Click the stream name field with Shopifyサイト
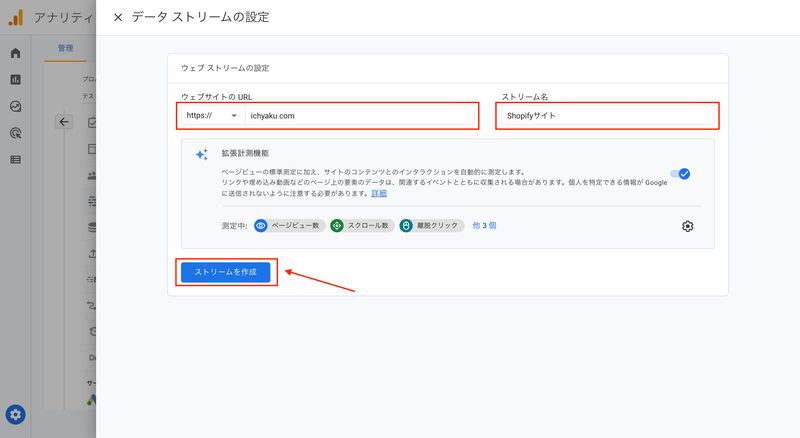Image resolution: width=800 pixels, height=438 pixels. pyautogui.click(x=608, y=116)
